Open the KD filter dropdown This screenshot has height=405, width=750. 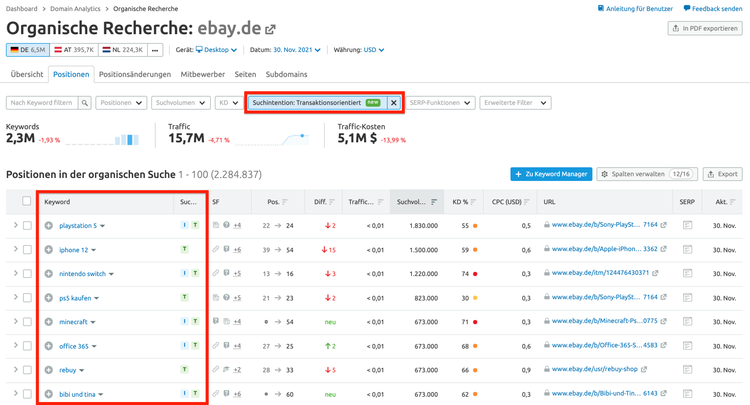tap(229, 103)
